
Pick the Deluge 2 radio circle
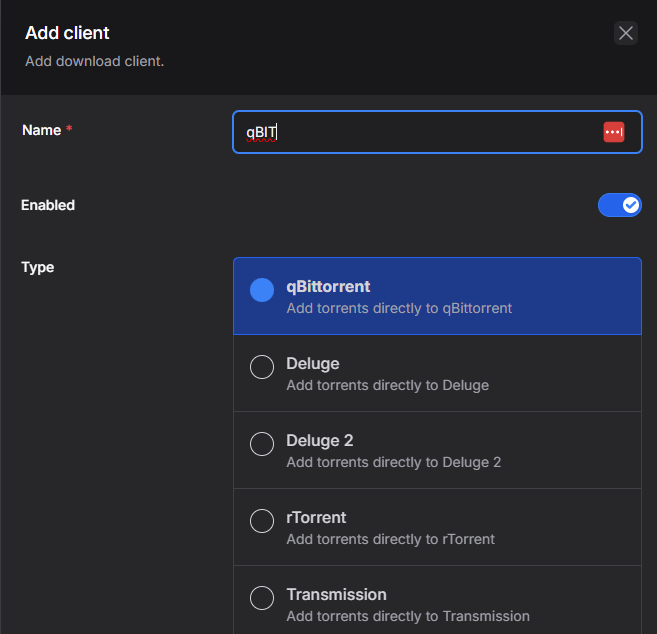[x=262, y=444]
